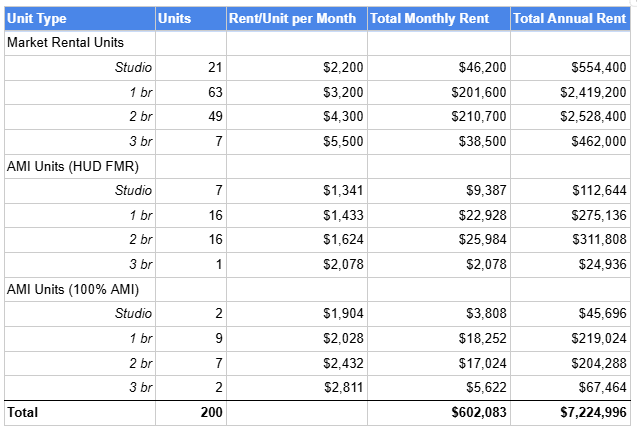Image resolution: width=637 pixels, height=430 pixels.
Task: Click the "Unit Type" column header
Action: 80,18
